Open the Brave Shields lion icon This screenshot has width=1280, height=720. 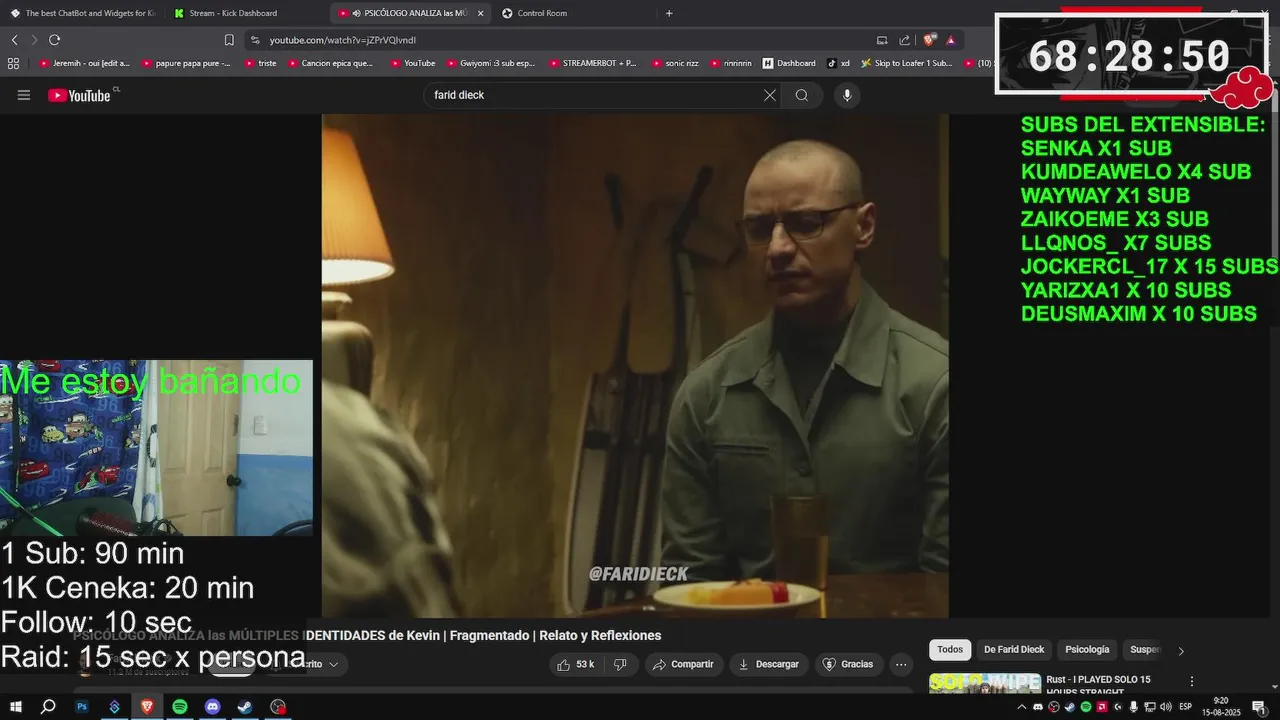point(929,40)
